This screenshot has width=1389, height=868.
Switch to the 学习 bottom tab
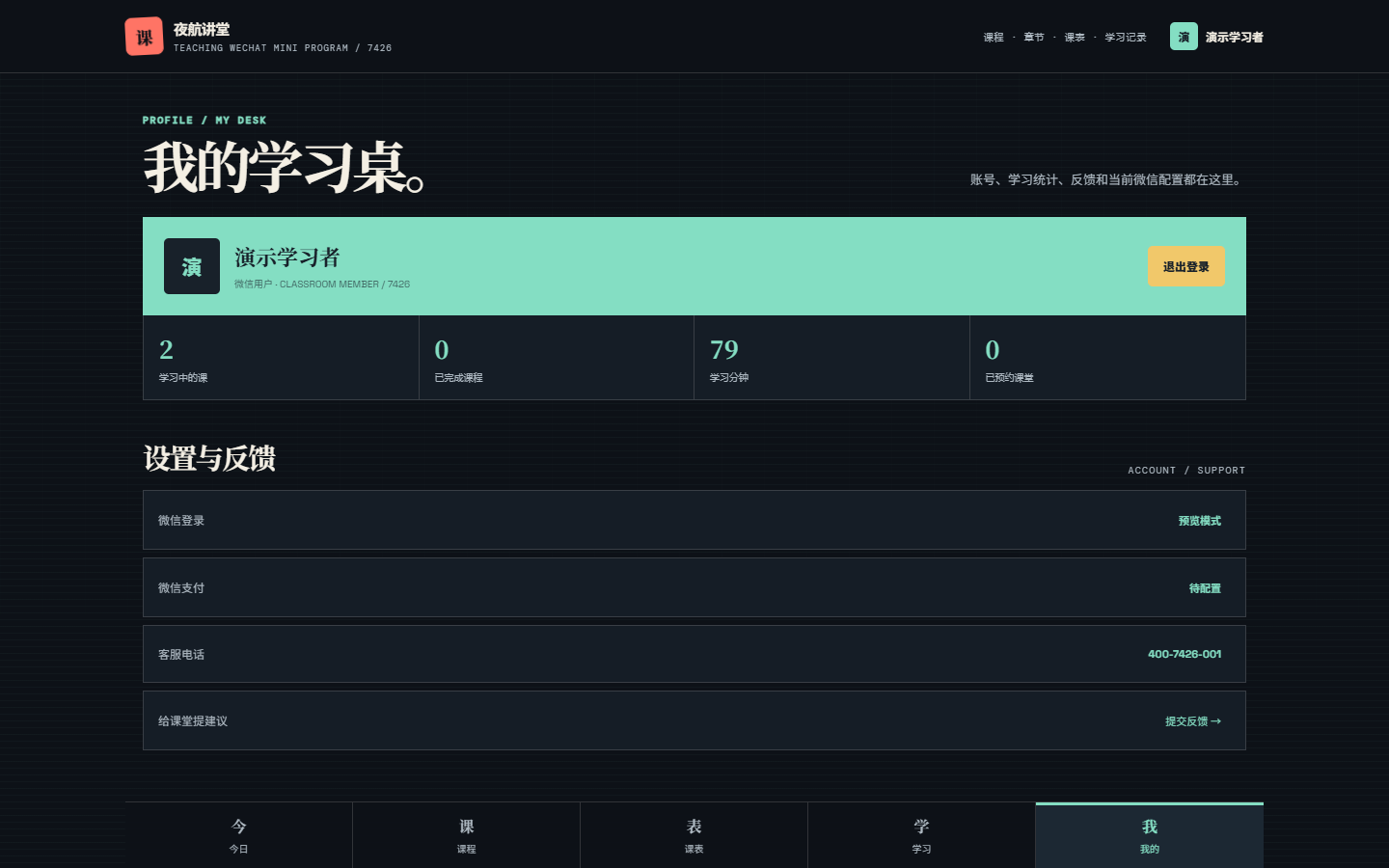click(x=922, y=835)
